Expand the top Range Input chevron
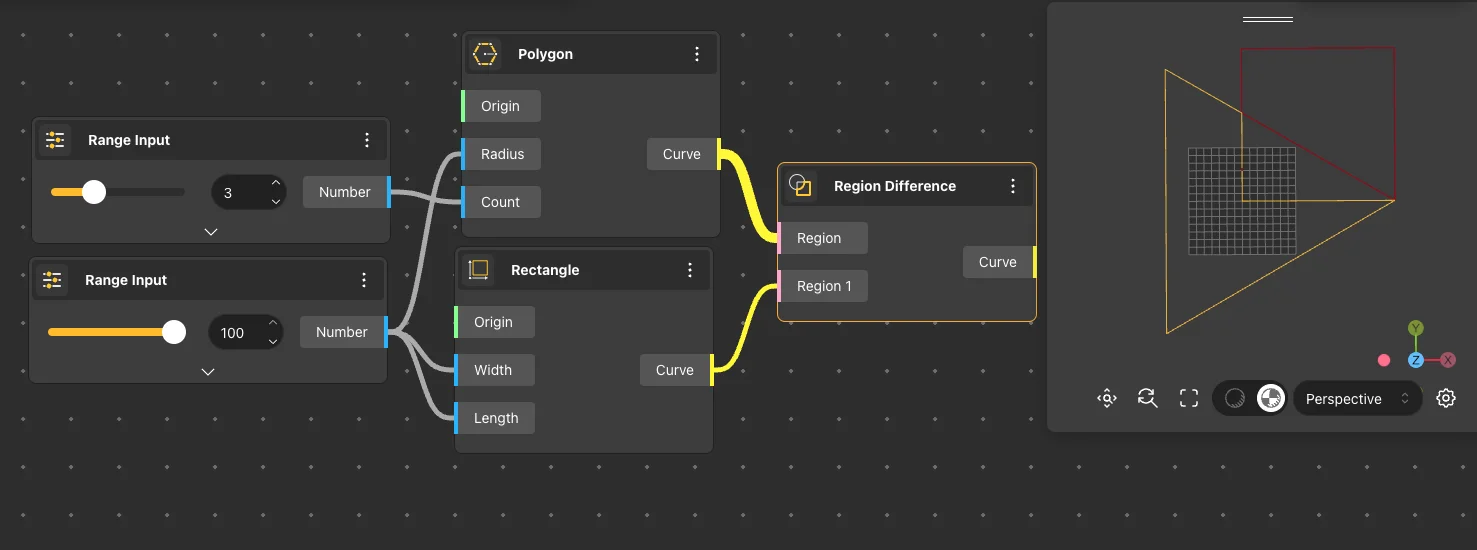The height and width of the screenshot is (550, 1477). 211,231
